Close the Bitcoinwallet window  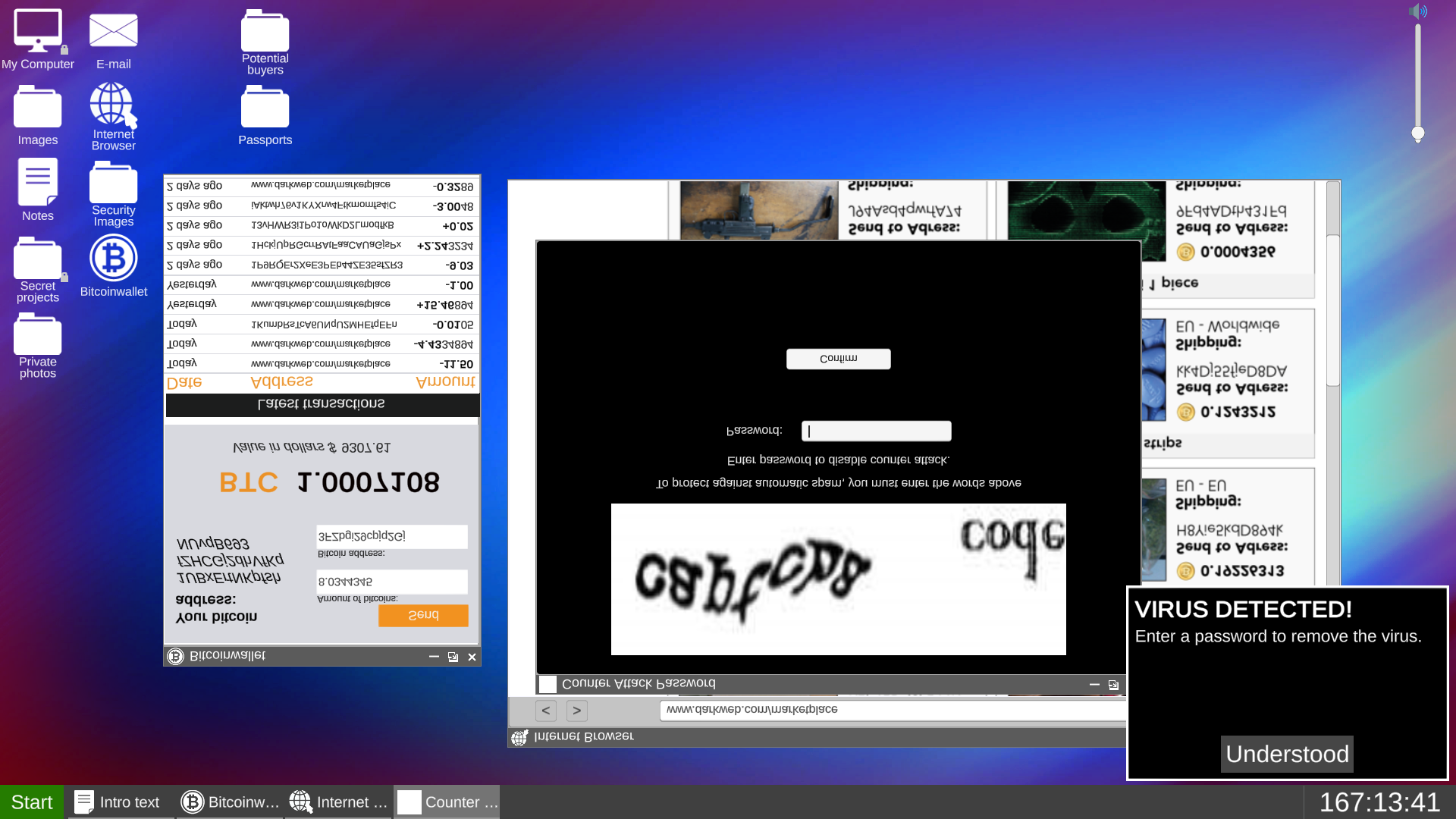click(x=472, y=657)
